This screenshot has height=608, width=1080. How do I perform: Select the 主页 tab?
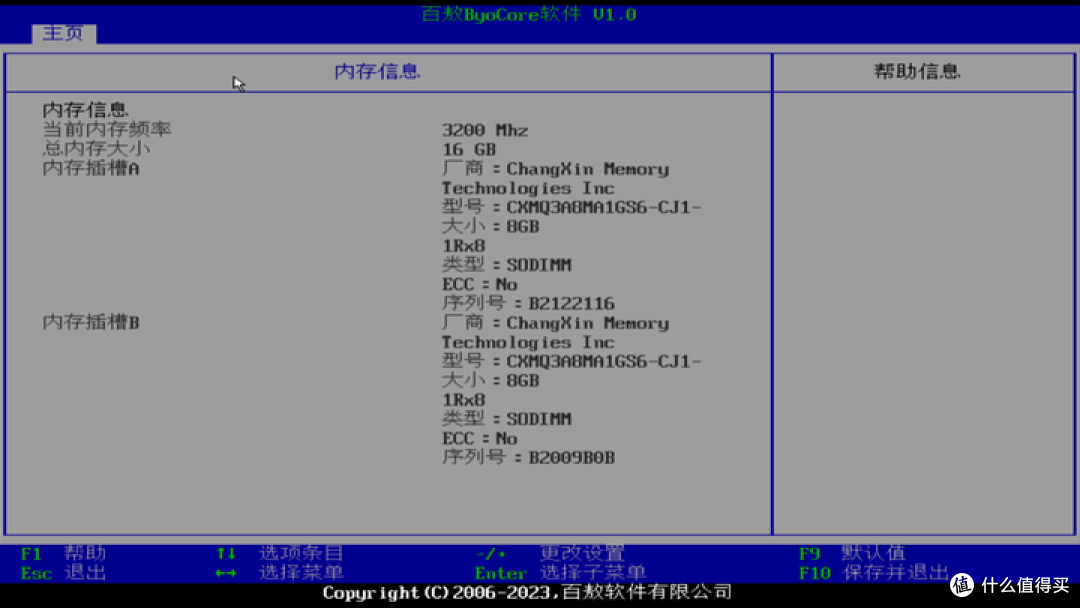63,33
